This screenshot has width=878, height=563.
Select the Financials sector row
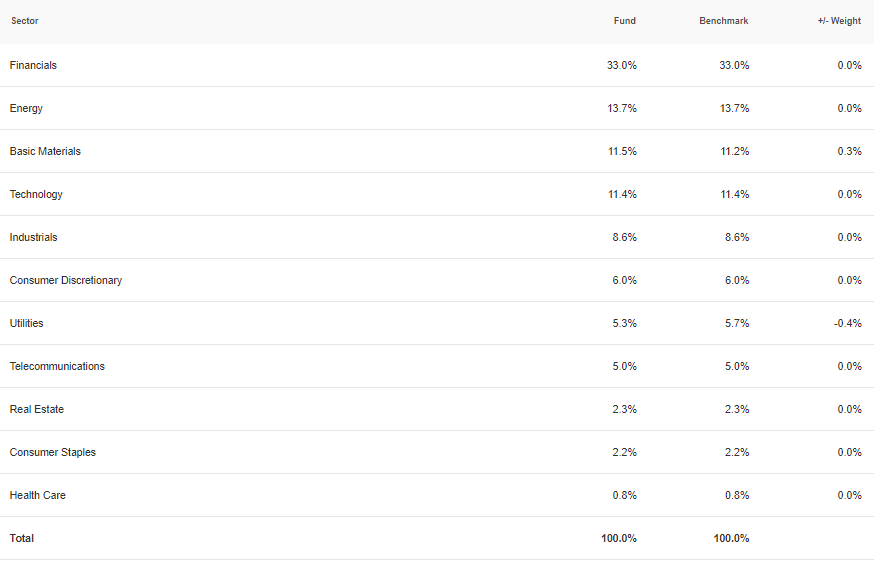(437, 65)
